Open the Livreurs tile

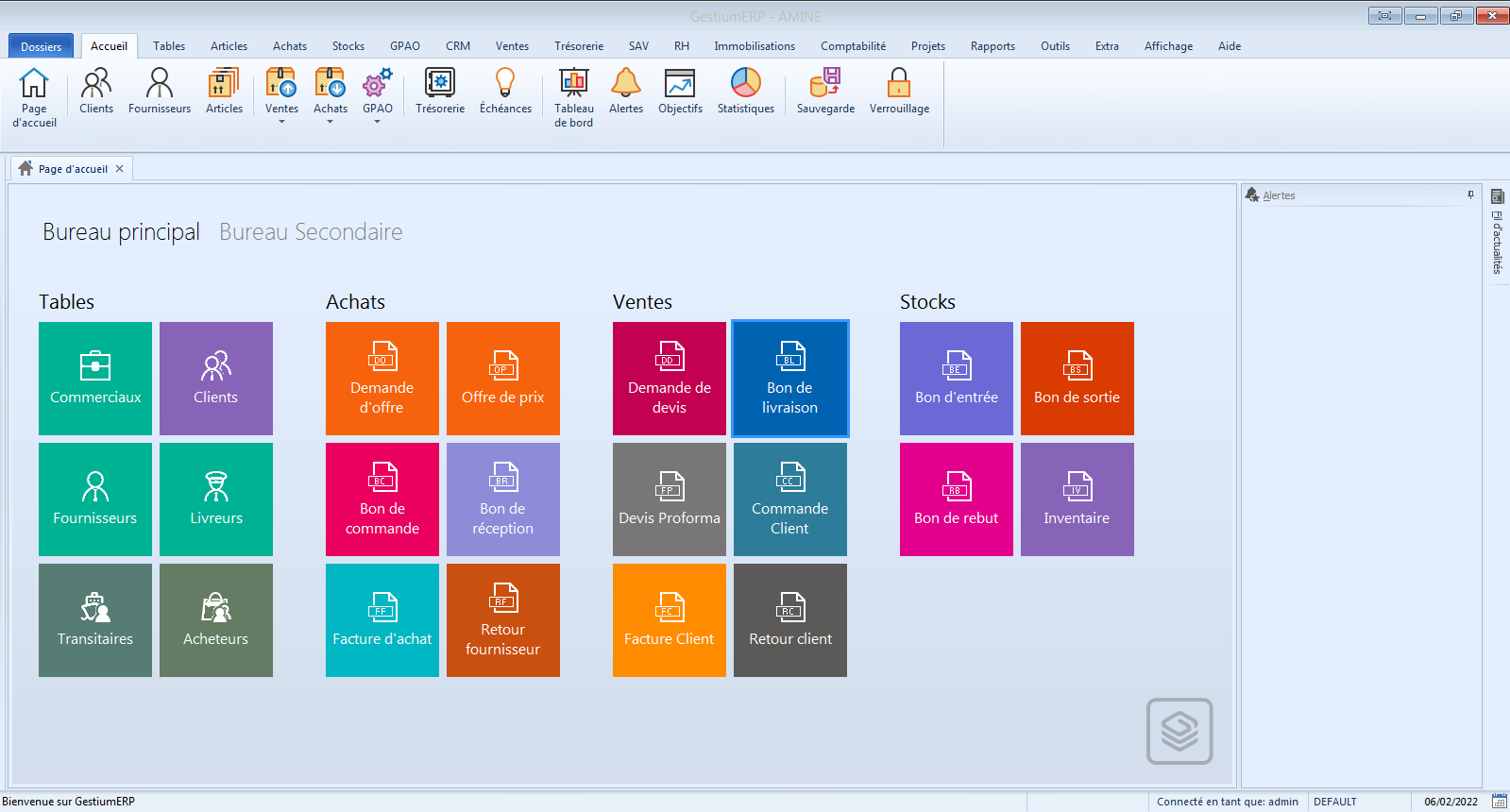pos(216,499)
